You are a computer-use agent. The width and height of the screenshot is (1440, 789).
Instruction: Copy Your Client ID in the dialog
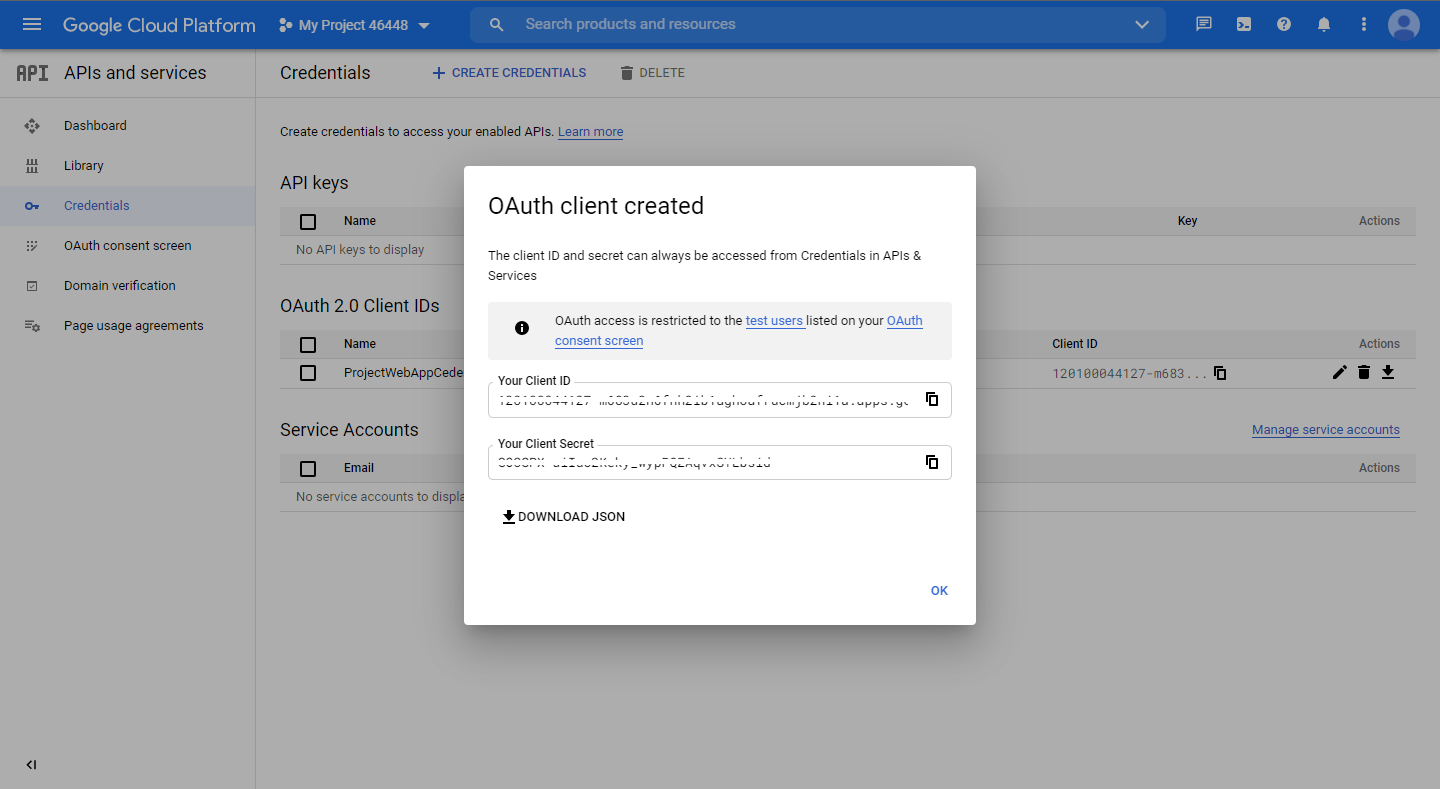pos(932,399)
